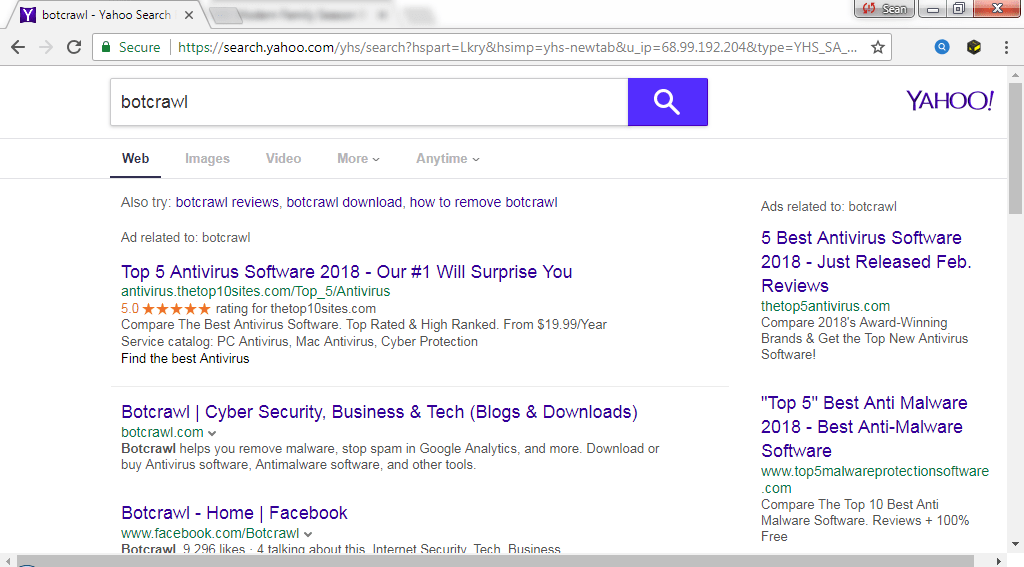Click thetop5antivirus.com sidebar URL
The width and height of the screenshot is (1024, 567).
[825, 306]
